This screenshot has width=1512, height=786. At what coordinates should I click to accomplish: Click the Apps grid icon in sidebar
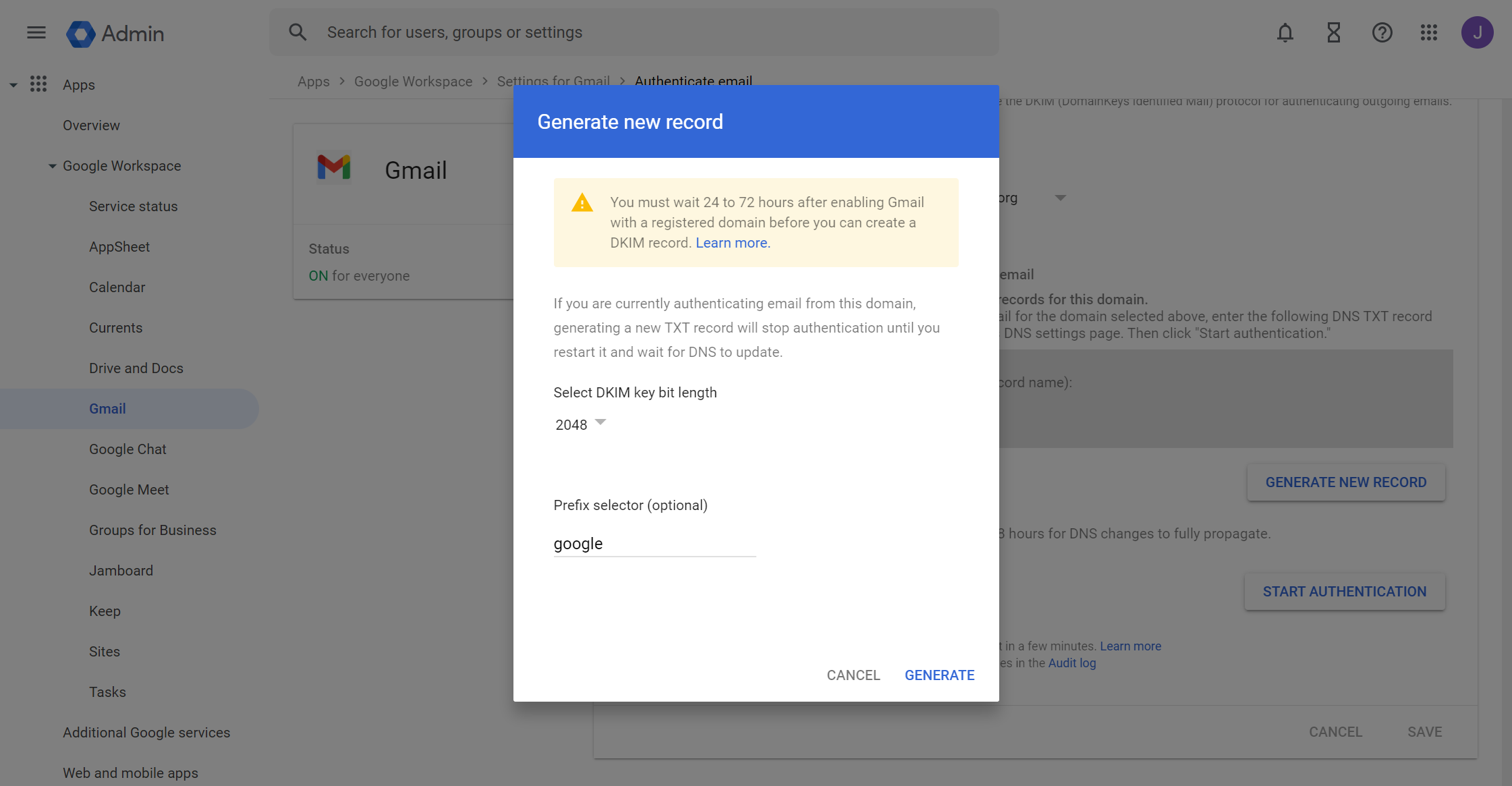(38, 84)
